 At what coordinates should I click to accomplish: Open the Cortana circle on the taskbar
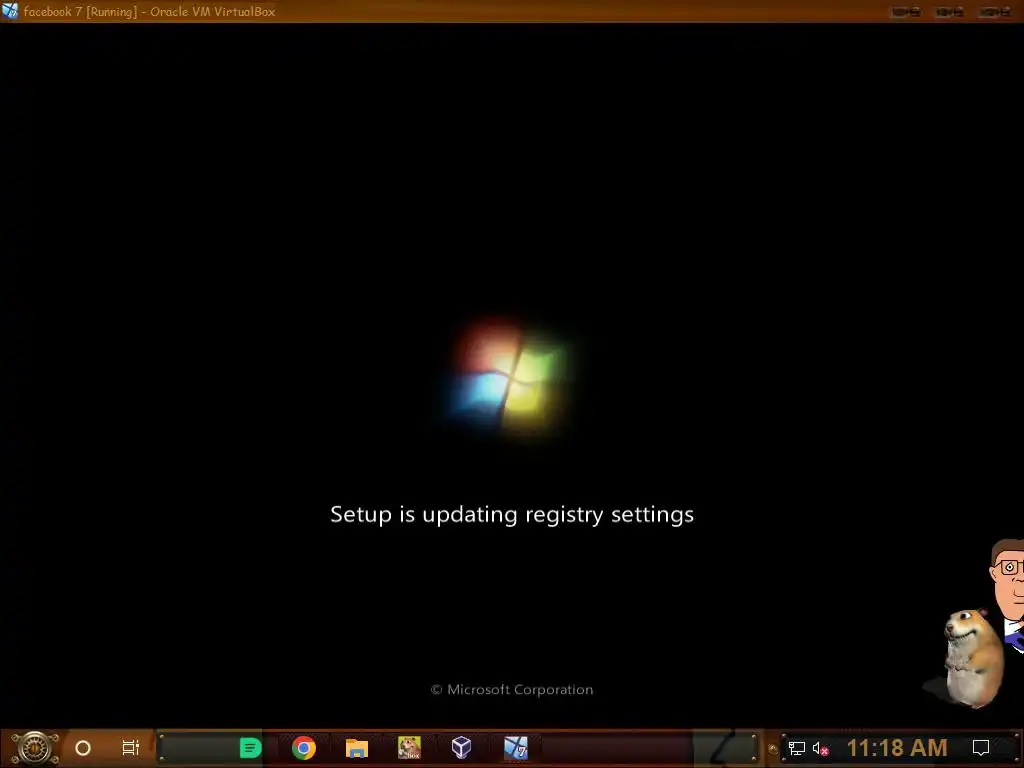83,748
